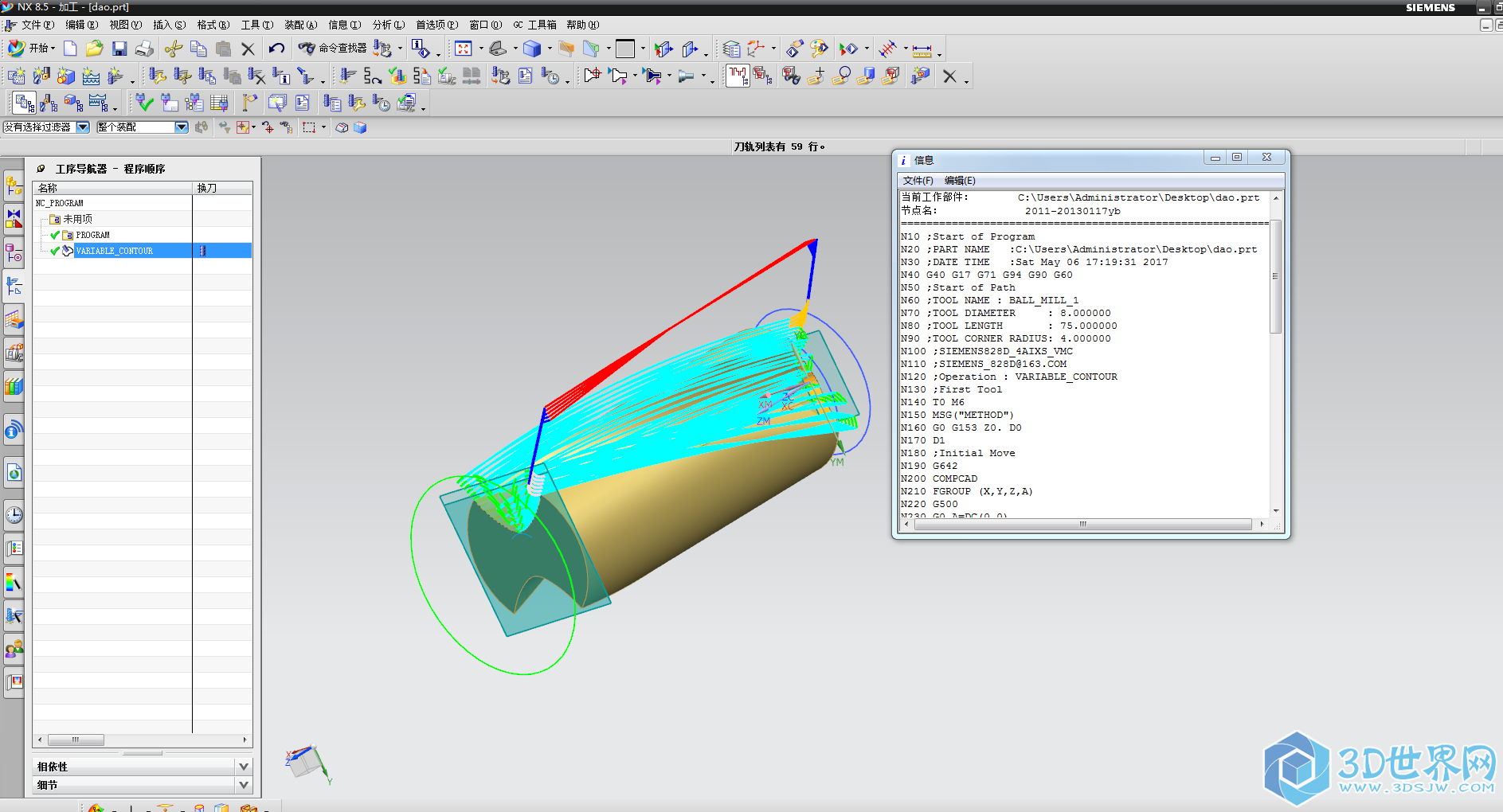Switch to Geometry View
The height and width of the screenshot is (812, 1503).
pyautogui.click(x=73, y=103)
